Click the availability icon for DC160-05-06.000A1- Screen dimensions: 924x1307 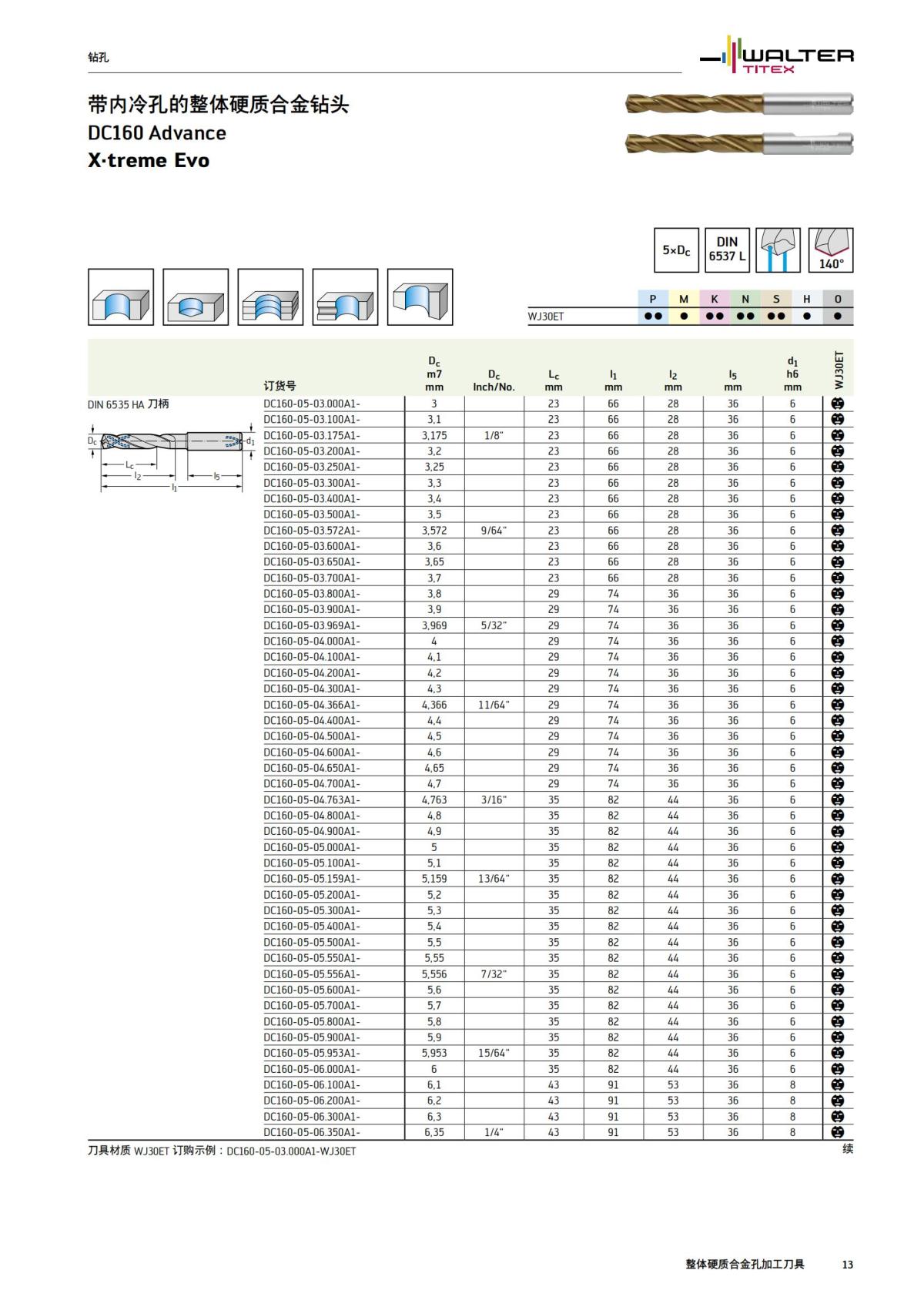click(838, 1069)
